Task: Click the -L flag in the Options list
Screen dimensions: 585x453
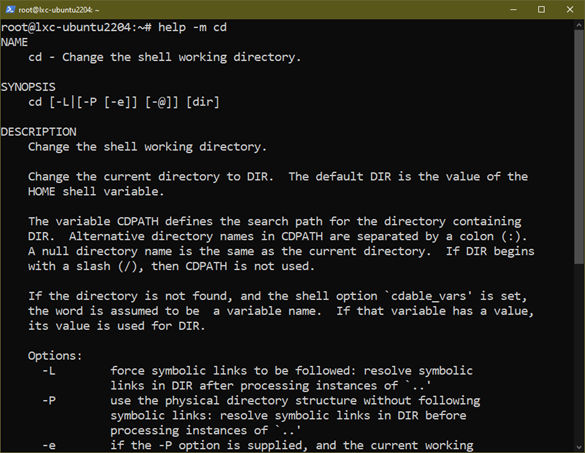Action: pyautogui.click(x=49, y=371)
